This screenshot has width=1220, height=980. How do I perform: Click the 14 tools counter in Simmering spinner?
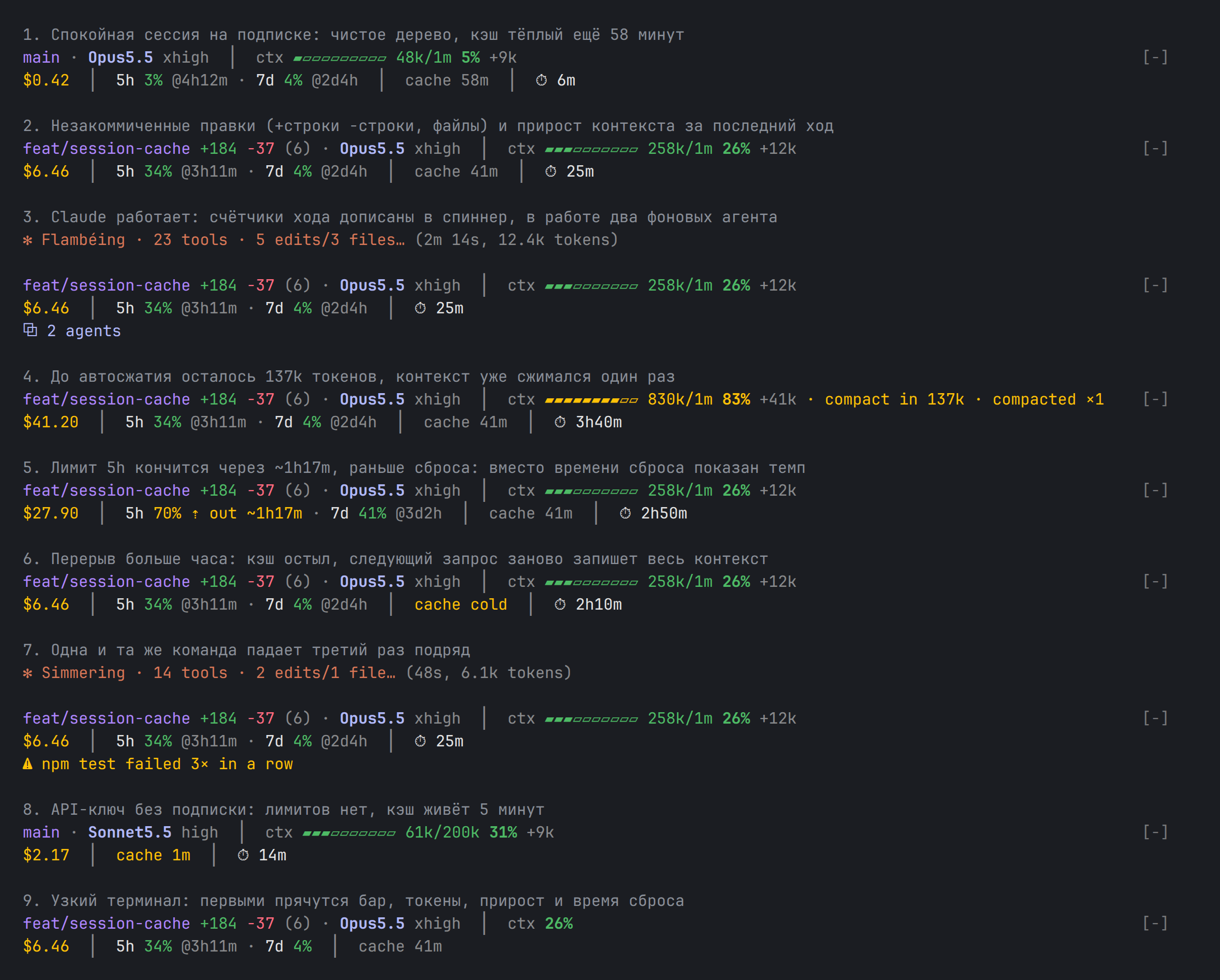(190, 673)
